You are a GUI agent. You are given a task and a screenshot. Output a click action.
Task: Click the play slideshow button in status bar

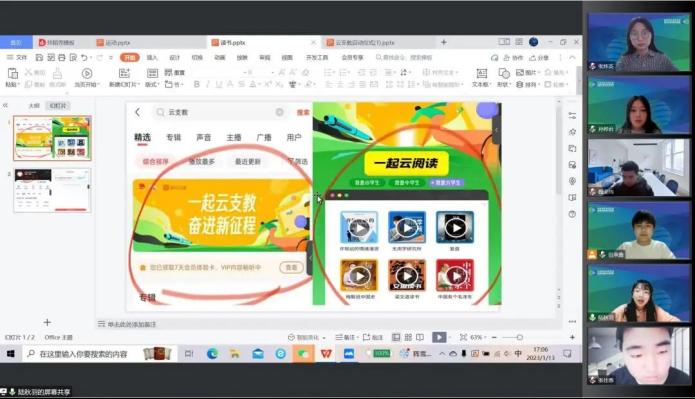439,337
